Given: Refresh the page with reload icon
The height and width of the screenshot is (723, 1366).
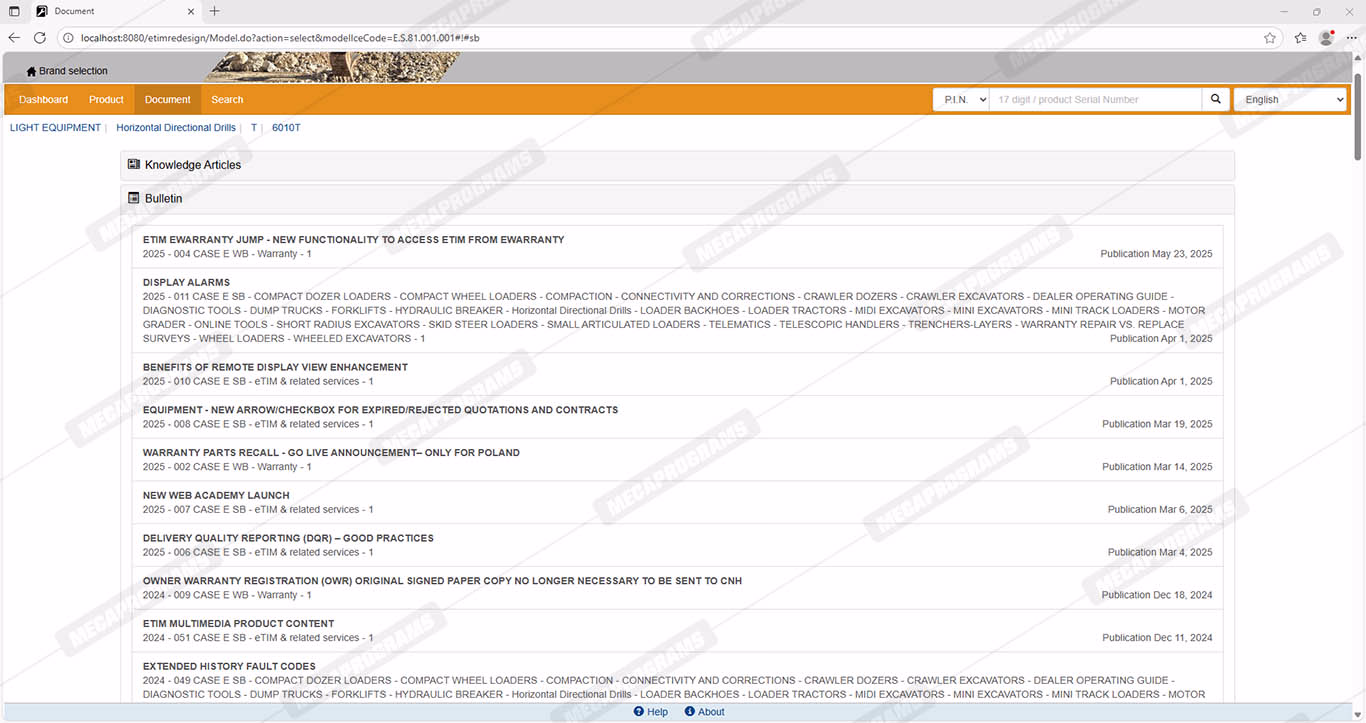Looking at the screenshot, I should click(x=40, y=38).
